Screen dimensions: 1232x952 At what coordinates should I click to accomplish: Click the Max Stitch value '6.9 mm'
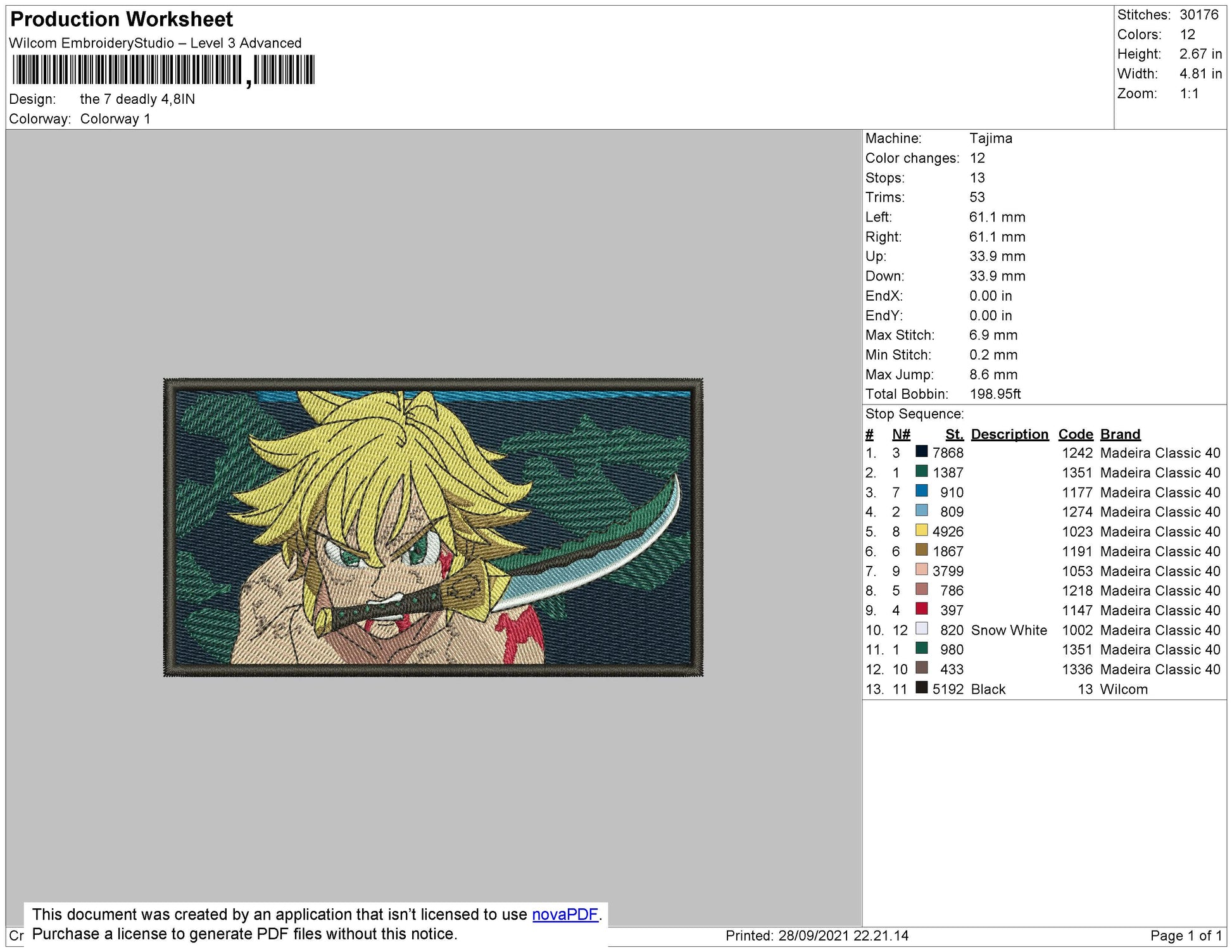click(993, 335)
